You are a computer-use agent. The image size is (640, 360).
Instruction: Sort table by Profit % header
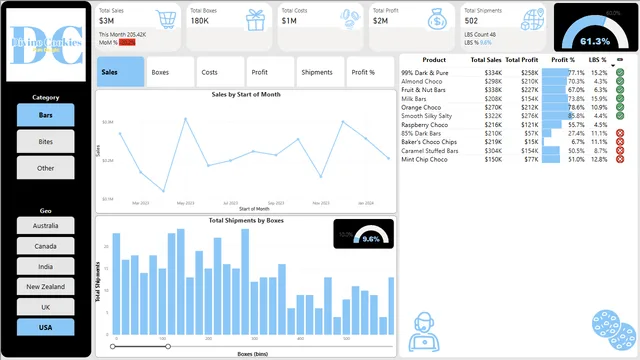point(563,60)
